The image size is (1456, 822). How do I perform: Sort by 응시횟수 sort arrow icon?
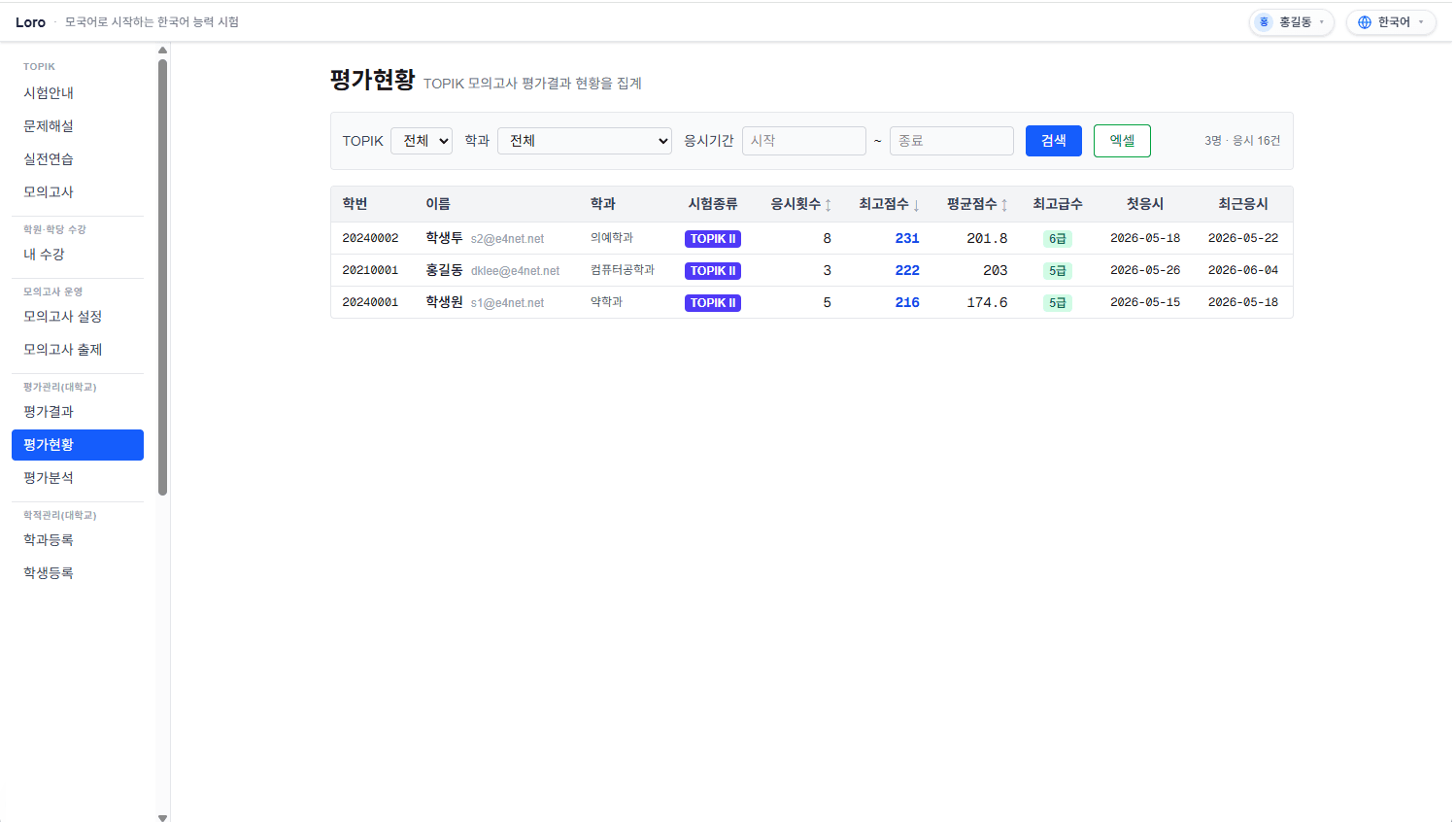tap(829, 205)
